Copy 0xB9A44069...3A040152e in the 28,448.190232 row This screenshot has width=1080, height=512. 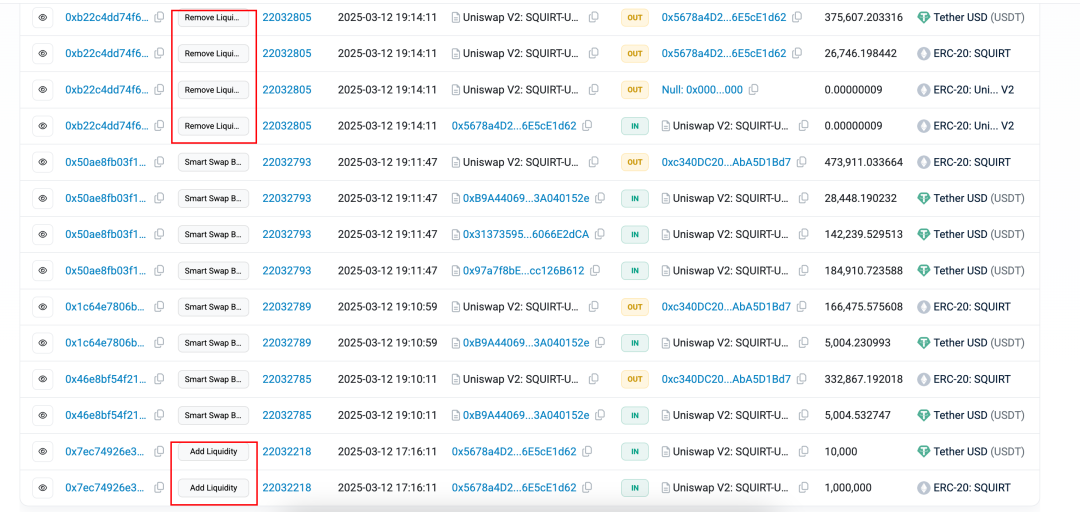click(600, 198)
